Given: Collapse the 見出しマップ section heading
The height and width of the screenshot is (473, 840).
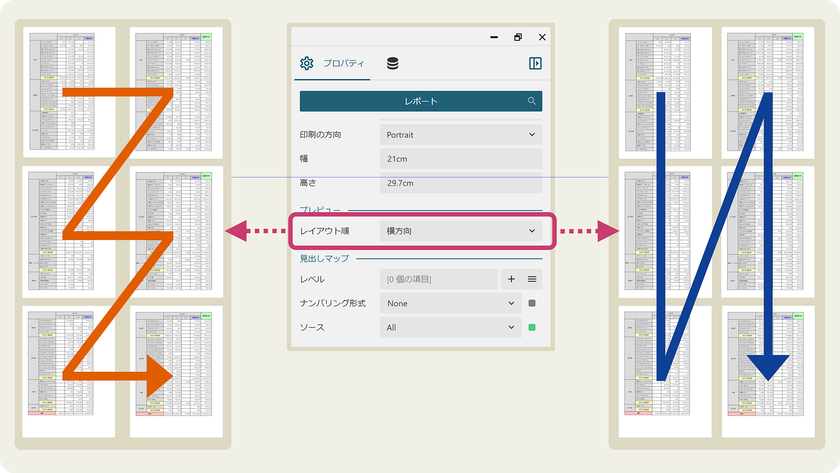Looking at the screenshot, I should click(324, 258).
